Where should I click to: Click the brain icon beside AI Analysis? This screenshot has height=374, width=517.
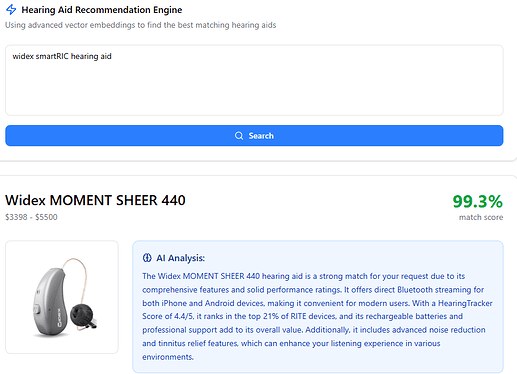147,258
